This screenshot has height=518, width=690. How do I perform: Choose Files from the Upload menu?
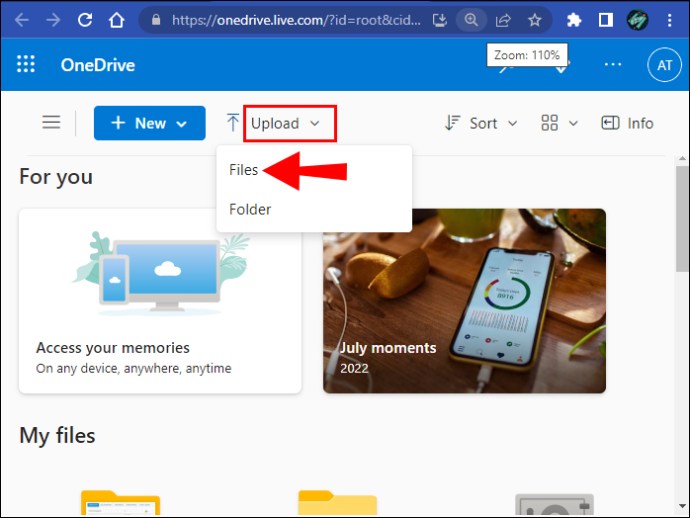click(243, 170)
